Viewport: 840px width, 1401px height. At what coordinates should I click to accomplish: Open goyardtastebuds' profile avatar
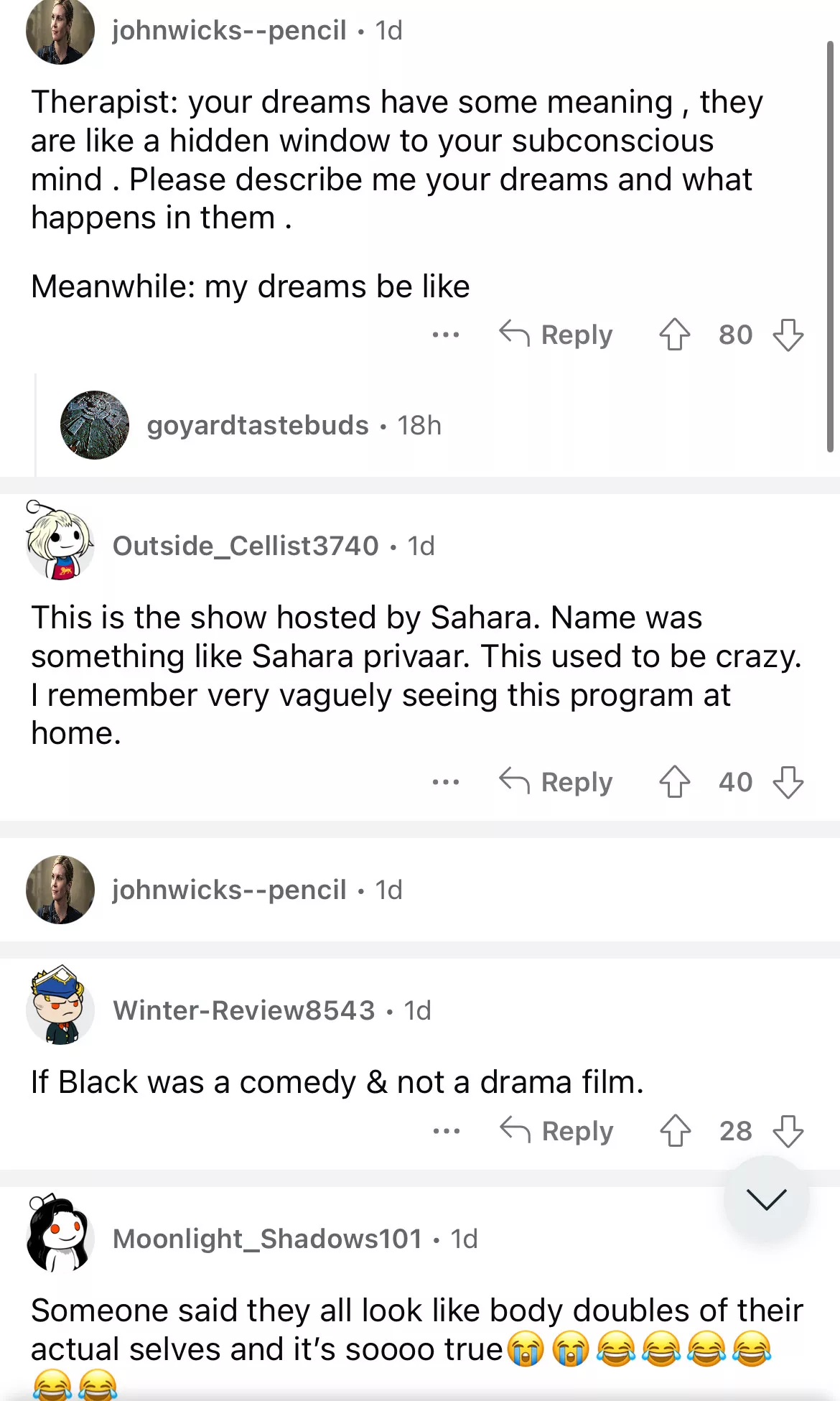click(x=95, y=425)
